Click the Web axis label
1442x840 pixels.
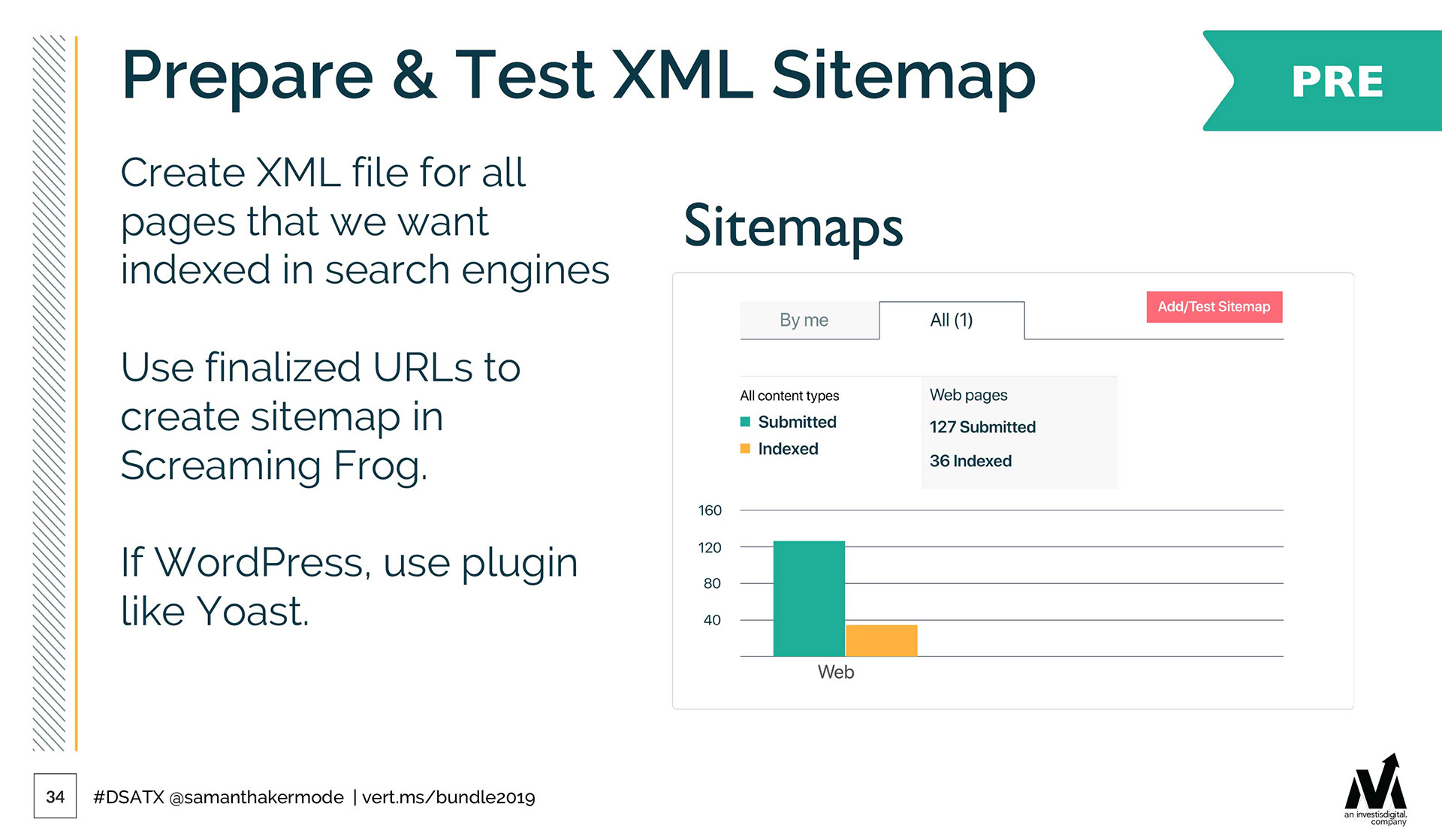(835, 672)
